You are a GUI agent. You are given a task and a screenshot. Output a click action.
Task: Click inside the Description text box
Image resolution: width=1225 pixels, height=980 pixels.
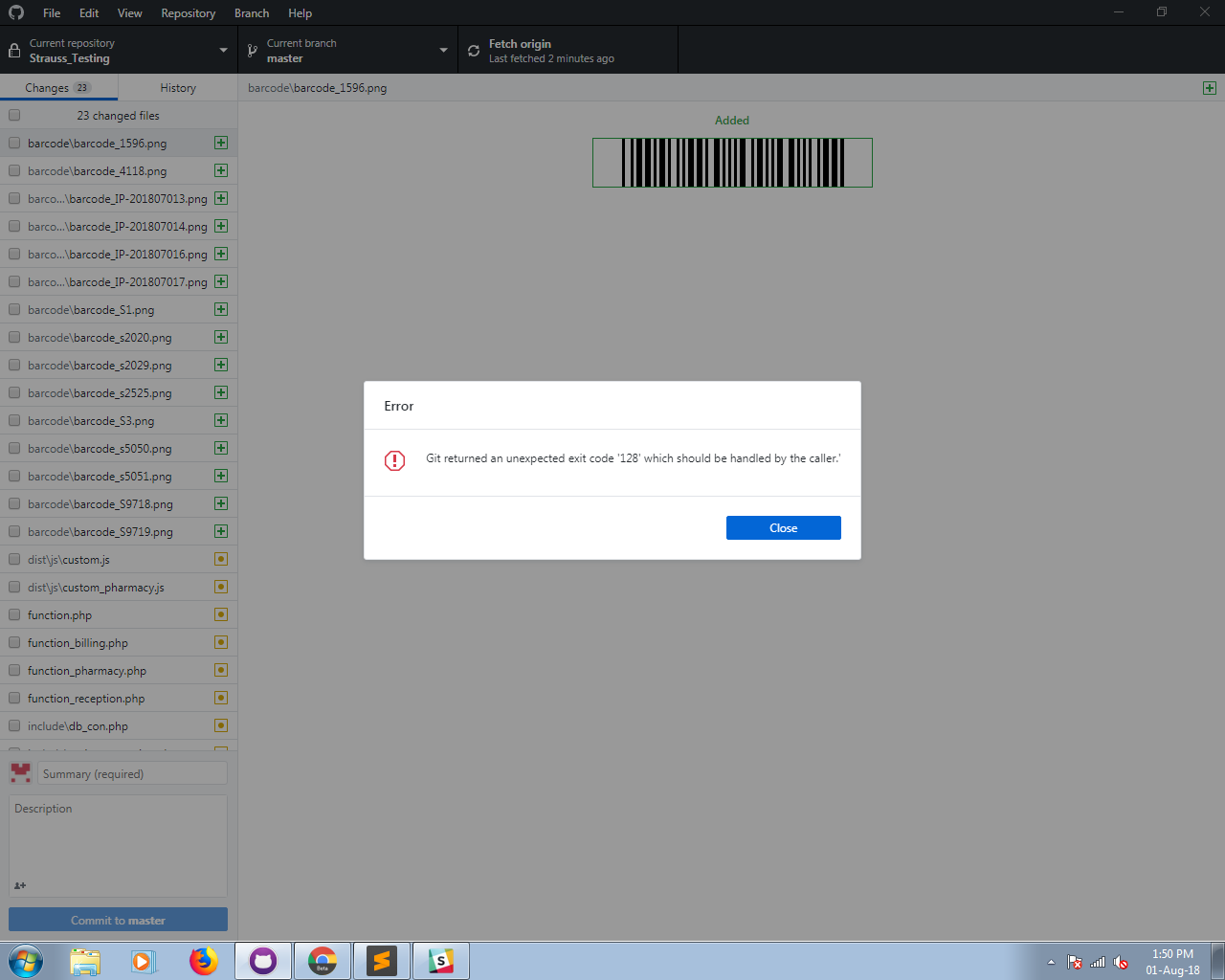117,842
